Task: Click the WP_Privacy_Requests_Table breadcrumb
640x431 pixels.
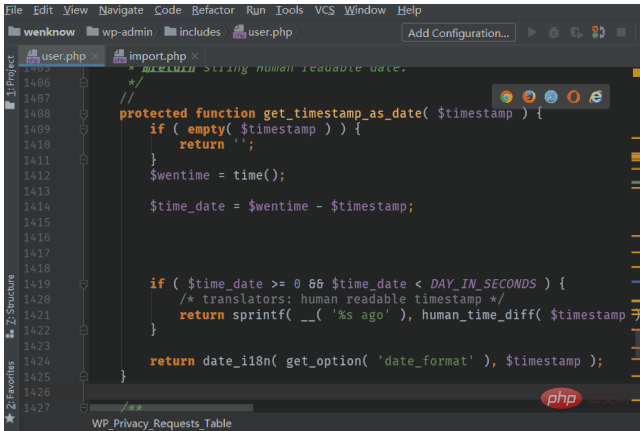Action: (x=162, y=423)
